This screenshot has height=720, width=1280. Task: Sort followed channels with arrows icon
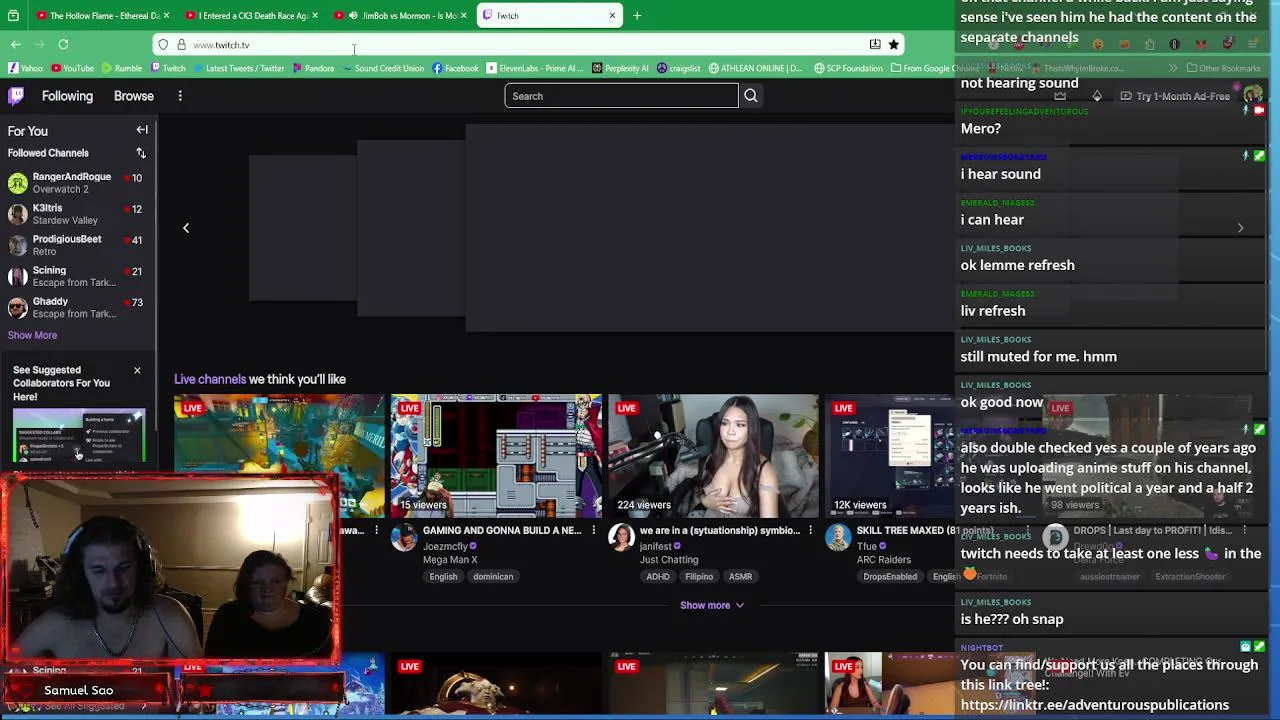(x=141, y=153)
